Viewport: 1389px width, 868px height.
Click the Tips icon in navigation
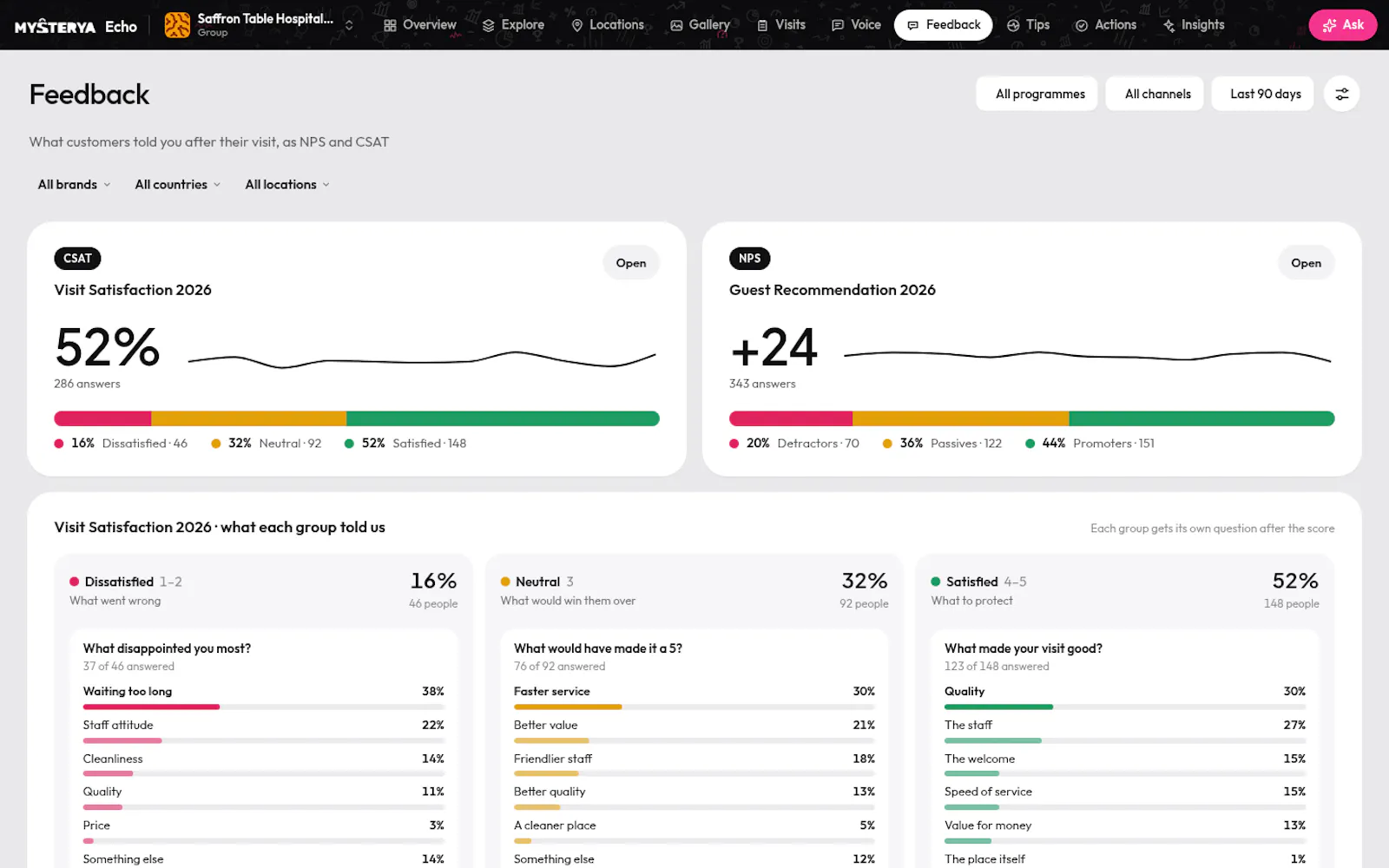pos(1013,25)
